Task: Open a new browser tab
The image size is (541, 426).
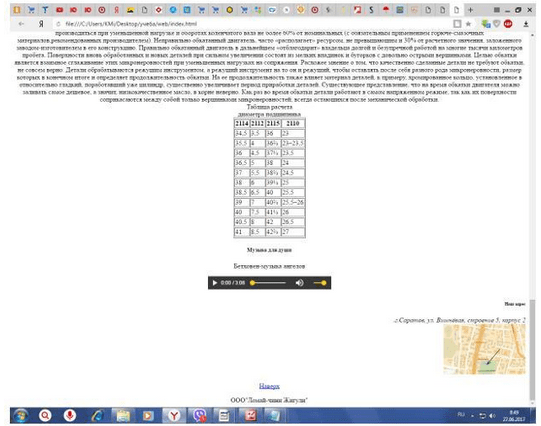Action: [x=470, y=10]
